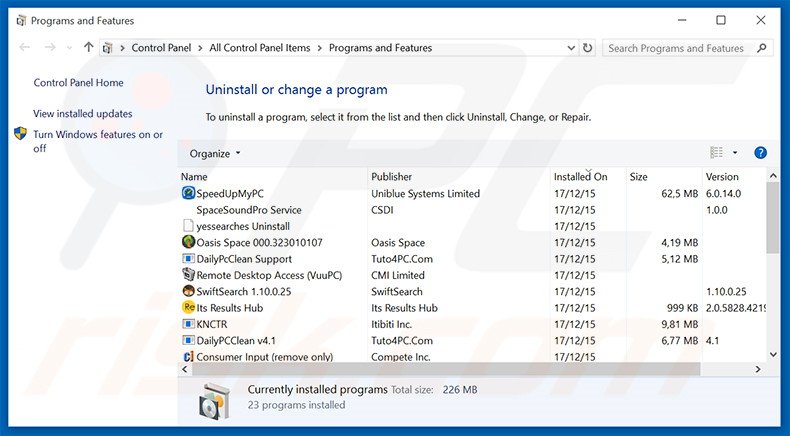Viewport: 790px width, 436px height.
Task: Click the horizontal scrollbar thumb
Action: pos(446,369)
